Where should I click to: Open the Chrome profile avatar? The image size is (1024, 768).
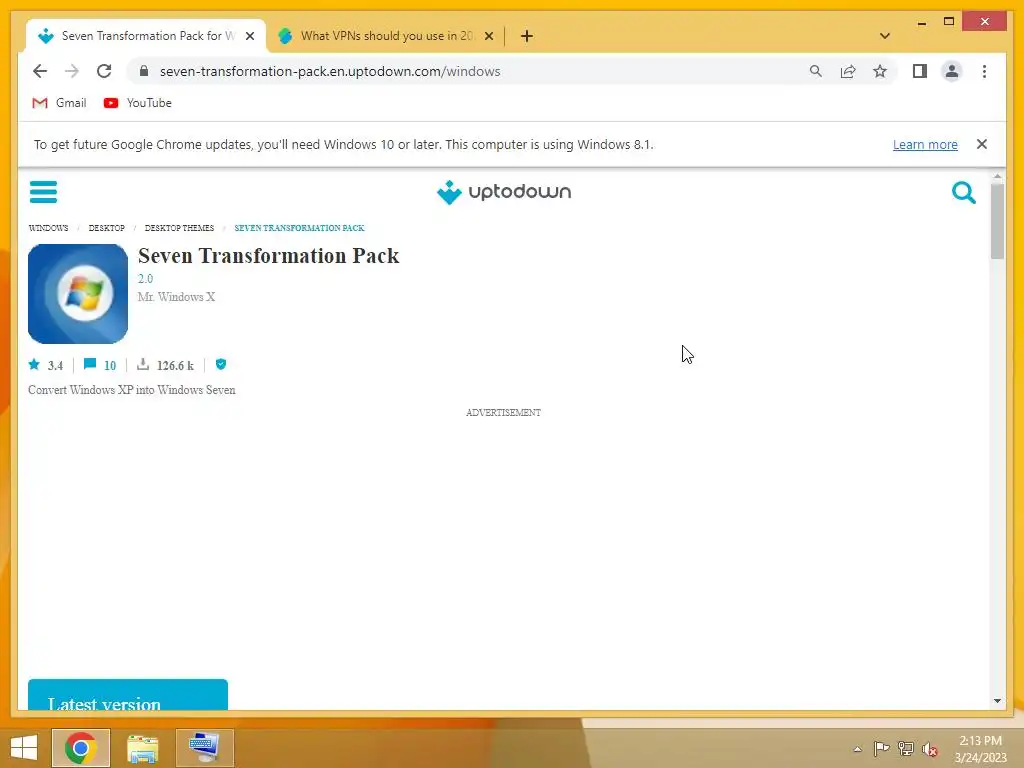[x=952, y=71]
